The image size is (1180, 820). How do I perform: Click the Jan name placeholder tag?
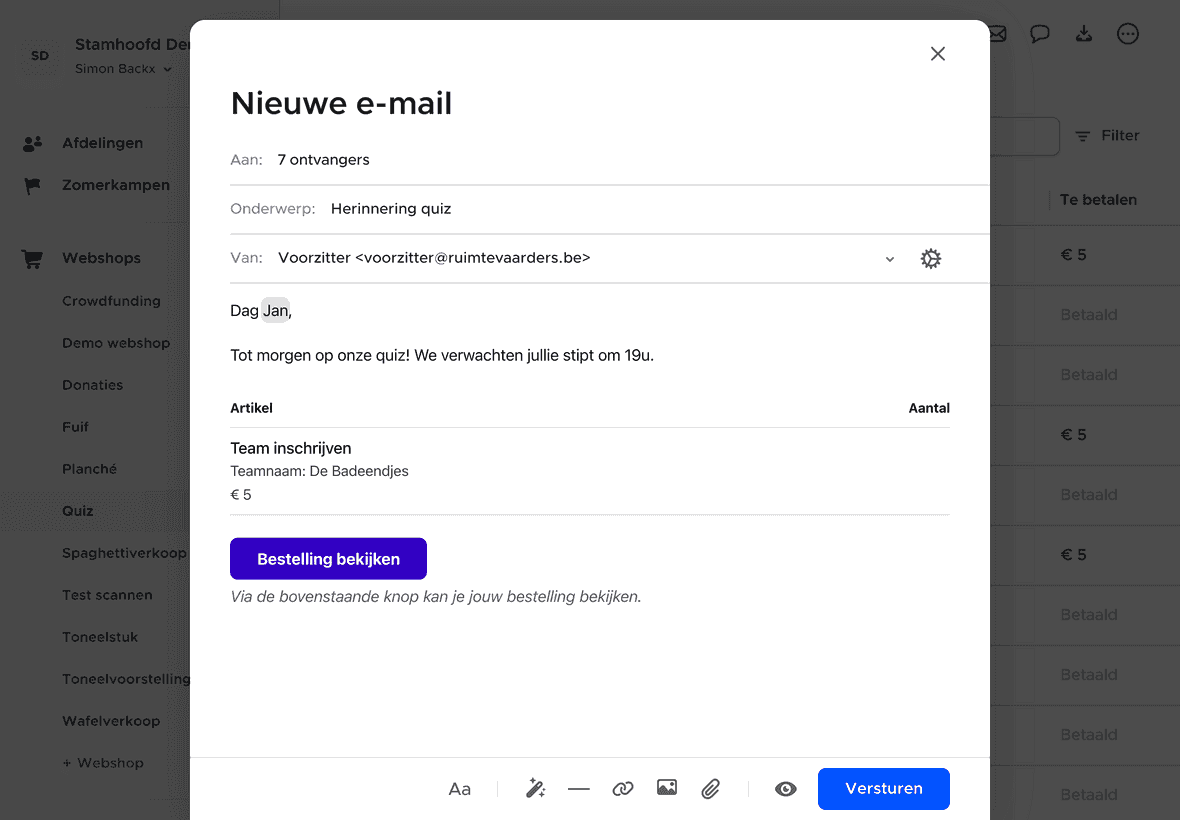(275, 311)
